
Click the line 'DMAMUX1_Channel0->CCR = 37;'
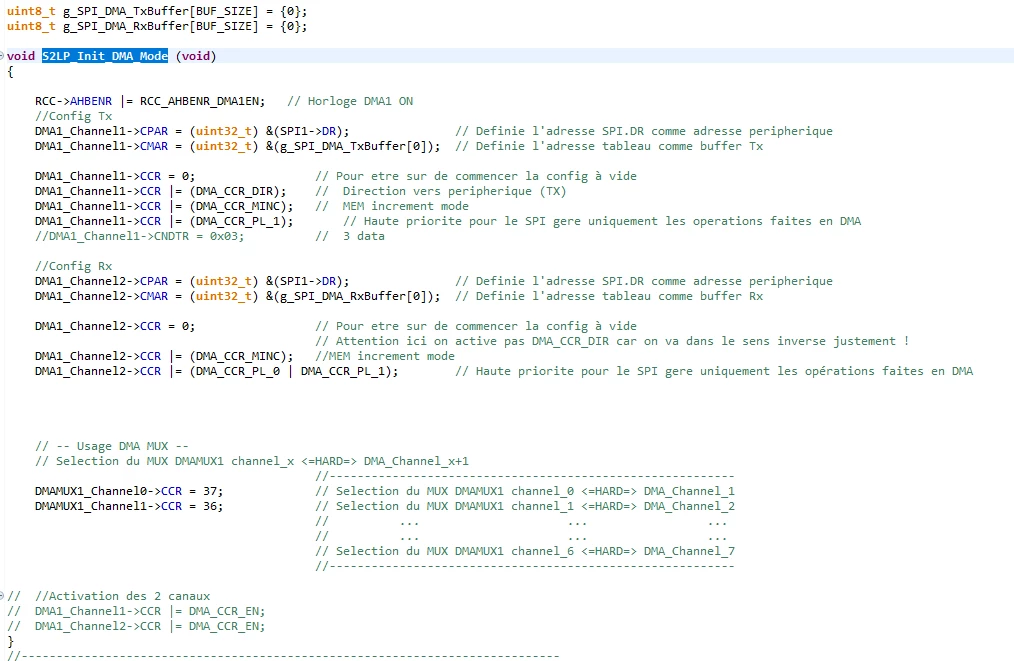129,491
